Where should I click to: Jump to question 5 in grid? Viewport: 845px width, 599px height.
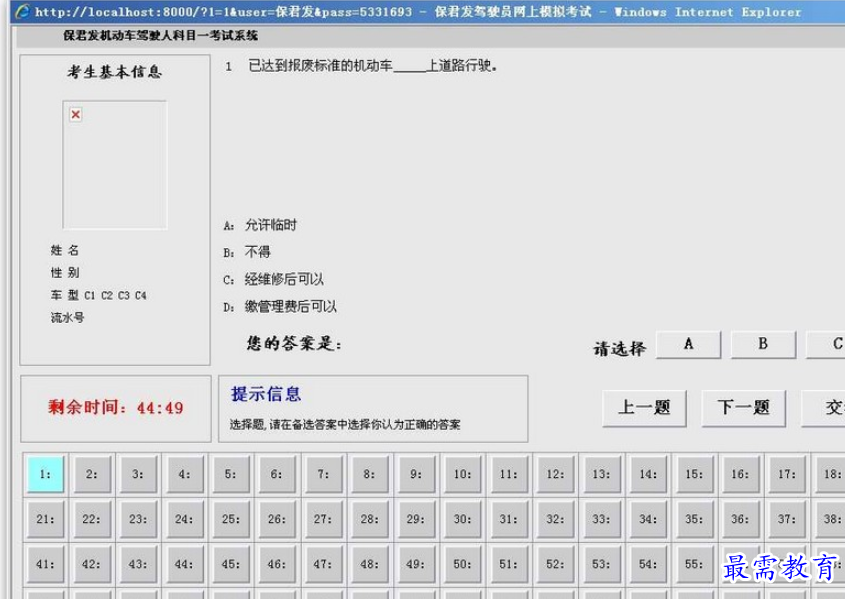point(231,474)
